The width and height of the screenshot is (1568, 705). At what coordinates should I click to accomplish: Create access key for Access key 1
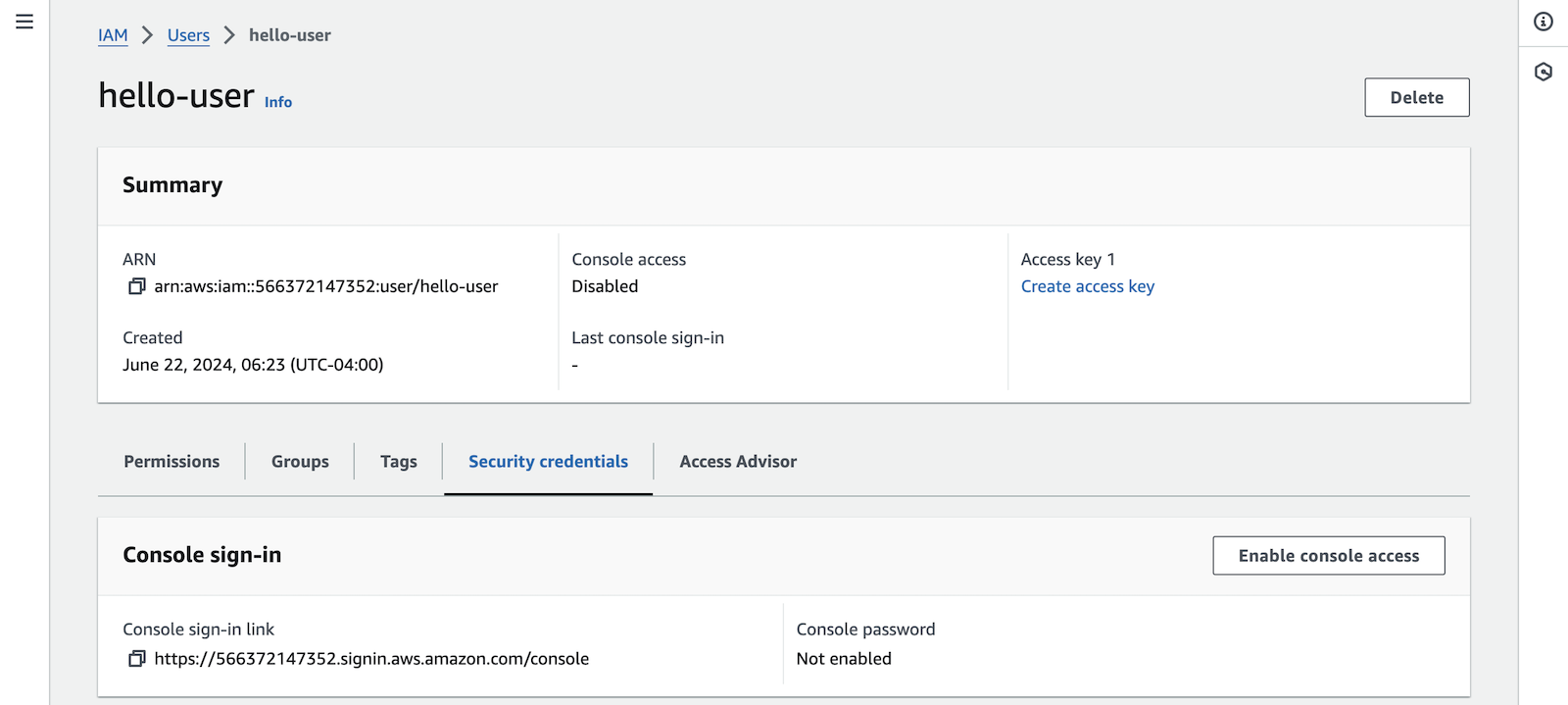pos(1087,285)
